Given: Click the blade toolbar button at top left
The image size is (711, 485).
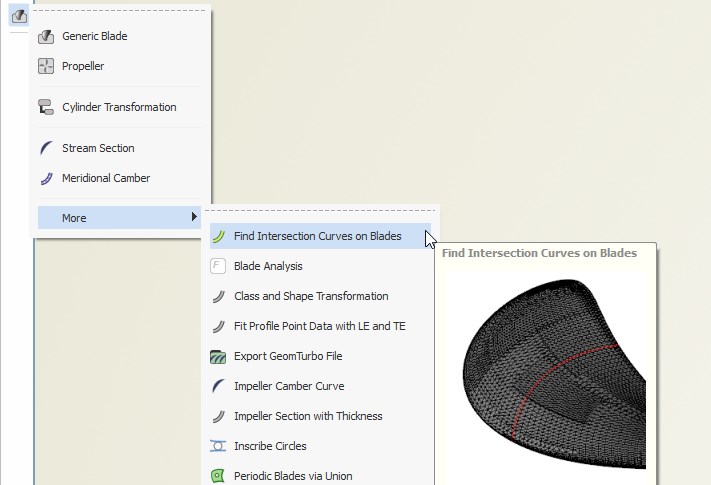Looking at the screenshot, I should (x=19, y=16).
